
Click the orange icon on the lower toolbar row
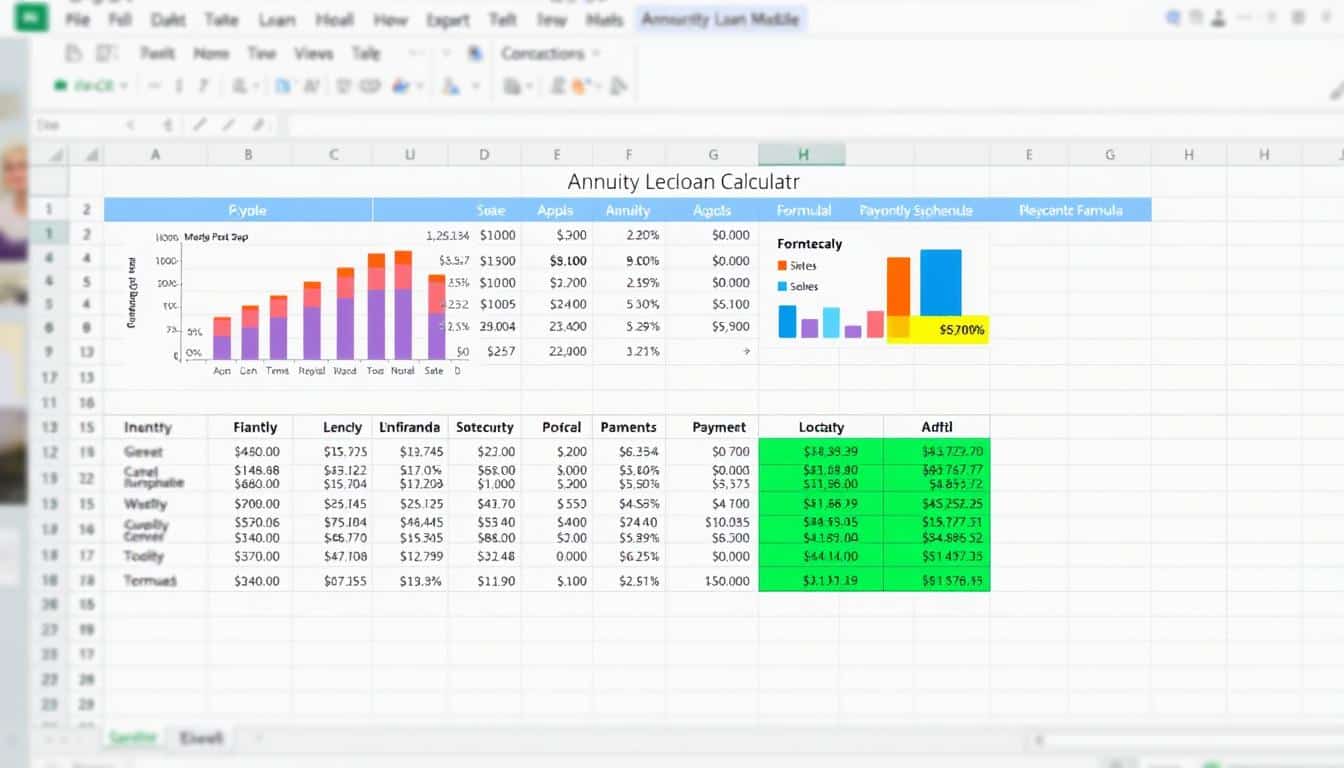580,87
